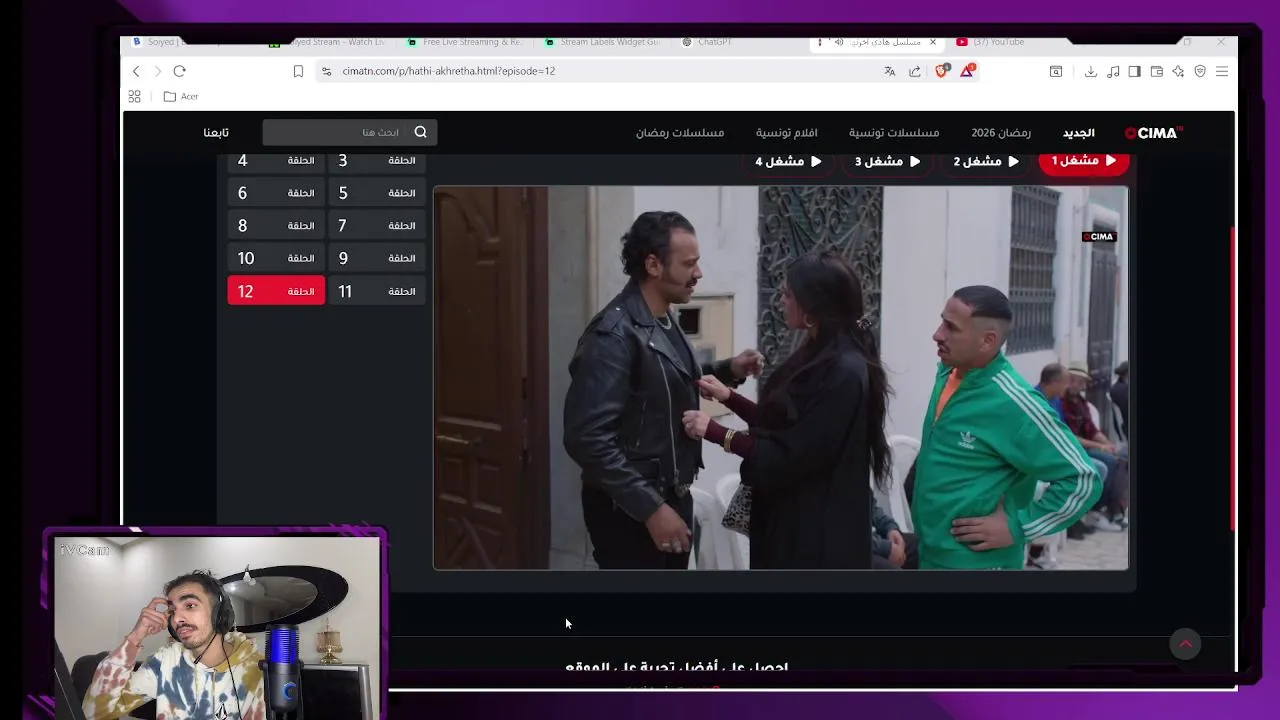1280x720 pixels.
Task: Open مسلسلات رمضان menu item
Action: click(680, 133)
